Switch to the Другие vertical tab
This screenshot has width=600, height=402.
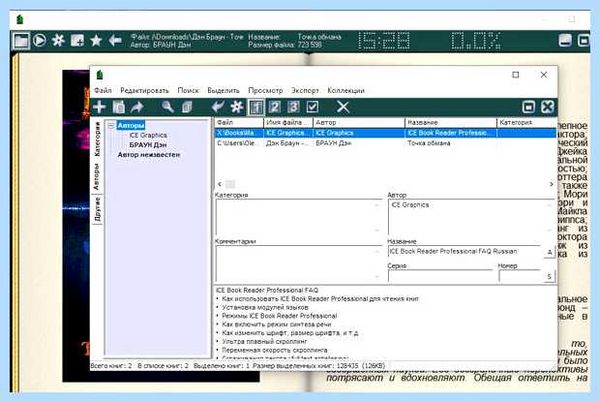click(97, 209)
